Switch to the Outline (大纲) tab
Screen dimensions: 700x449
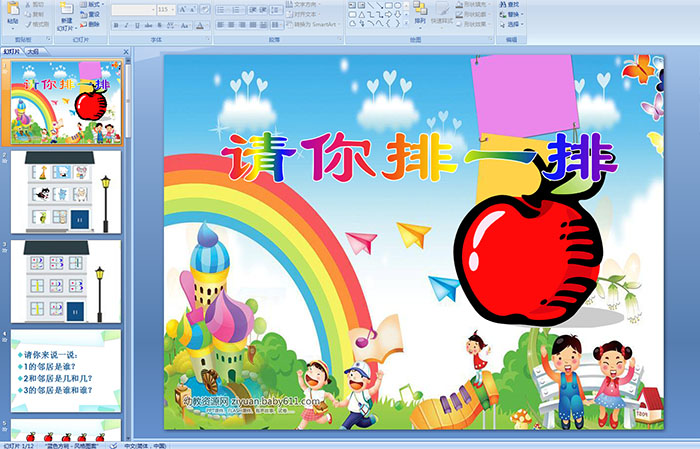pyautogui.click(x=33, y=50)
